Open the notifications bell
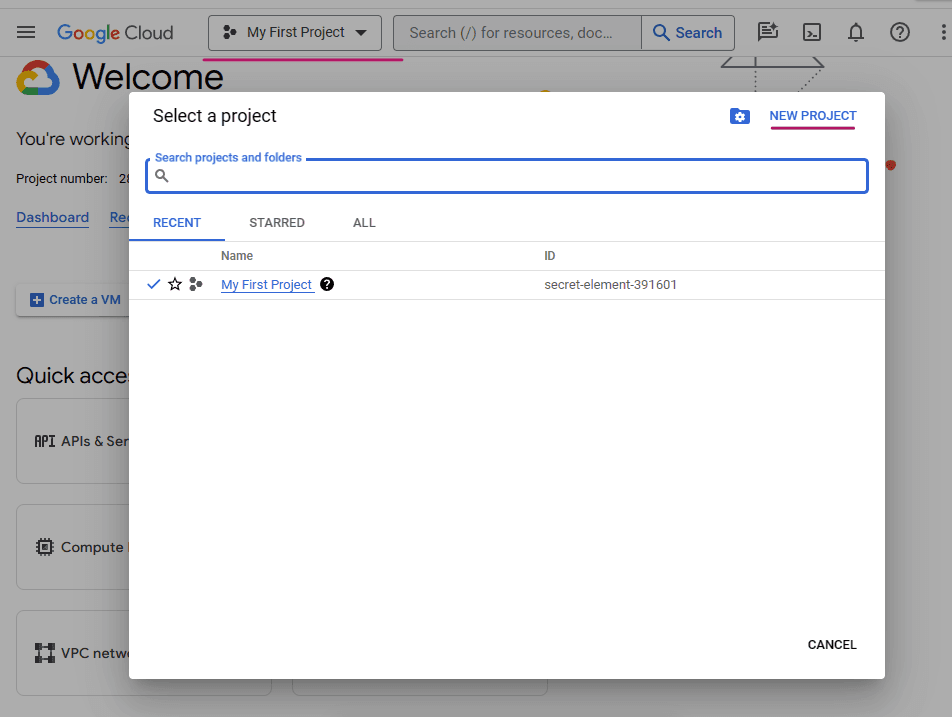Viewport: 952px width, 717px height. point(856,32)
